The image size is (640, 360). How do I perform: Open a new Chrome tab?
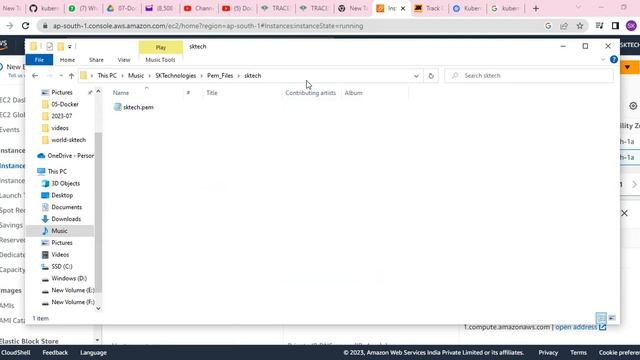point(536,9)
